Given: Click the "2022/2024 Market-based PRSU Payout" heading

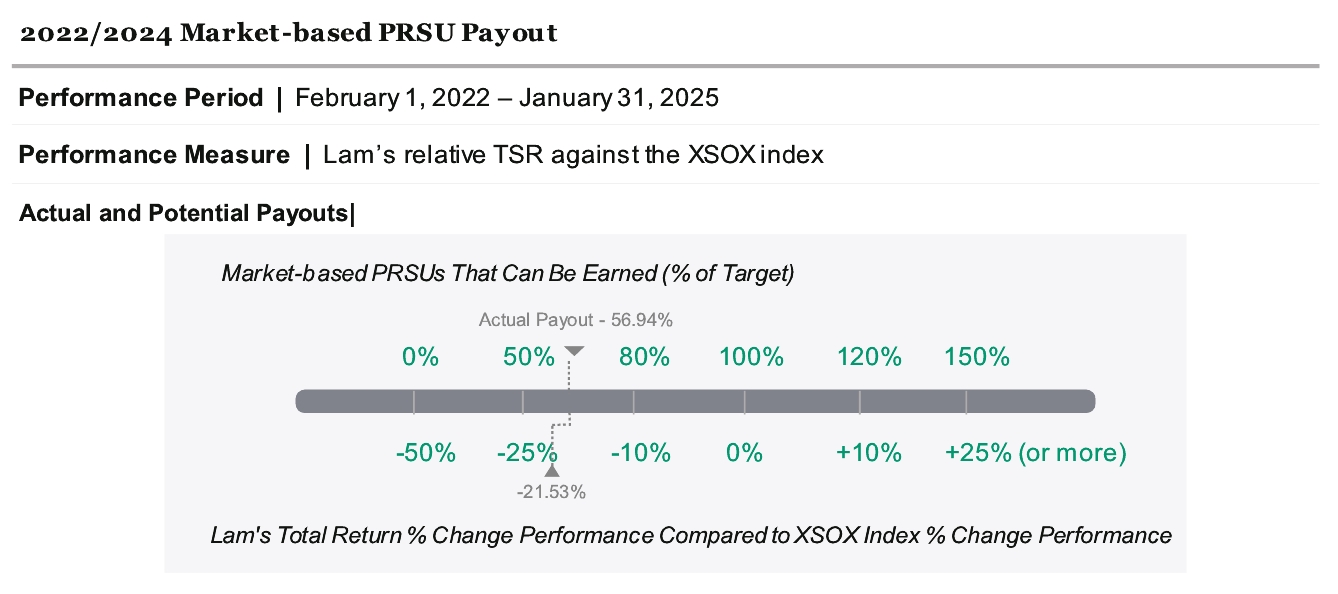Looking at the screenshot, I should click(x=288, y=34).
